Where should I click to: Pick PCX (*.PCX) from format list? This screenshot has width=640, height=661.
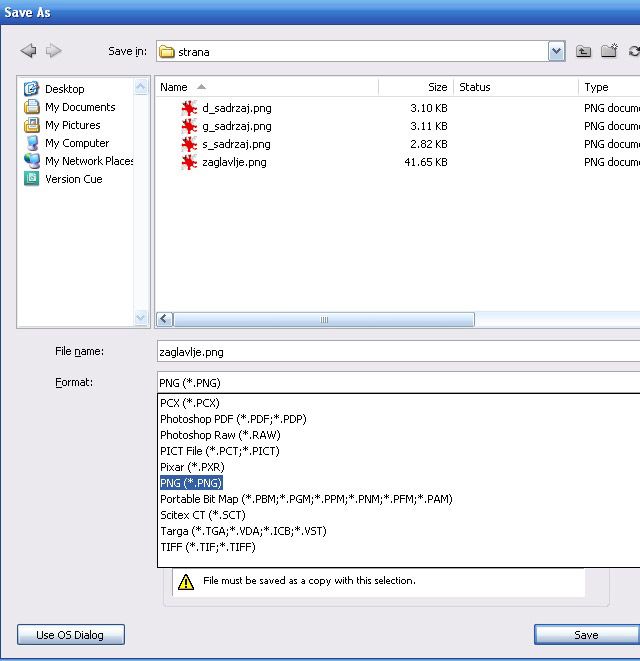[x=190, y=403]
